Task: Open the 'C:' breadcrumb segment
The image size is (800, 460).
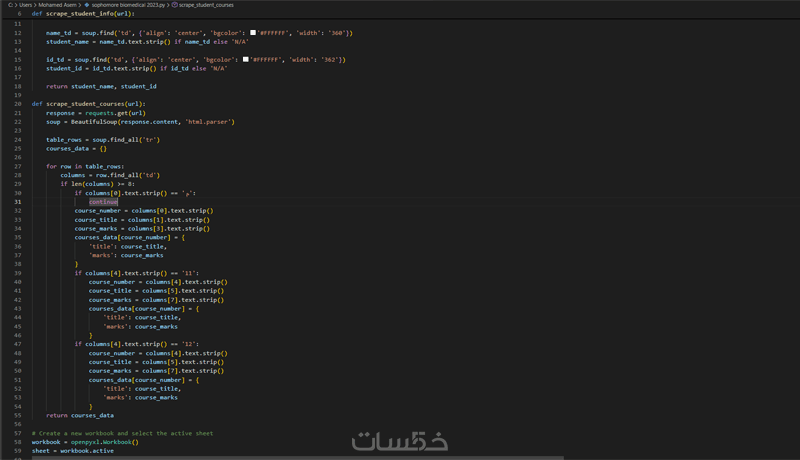Action: coord(10,5)
